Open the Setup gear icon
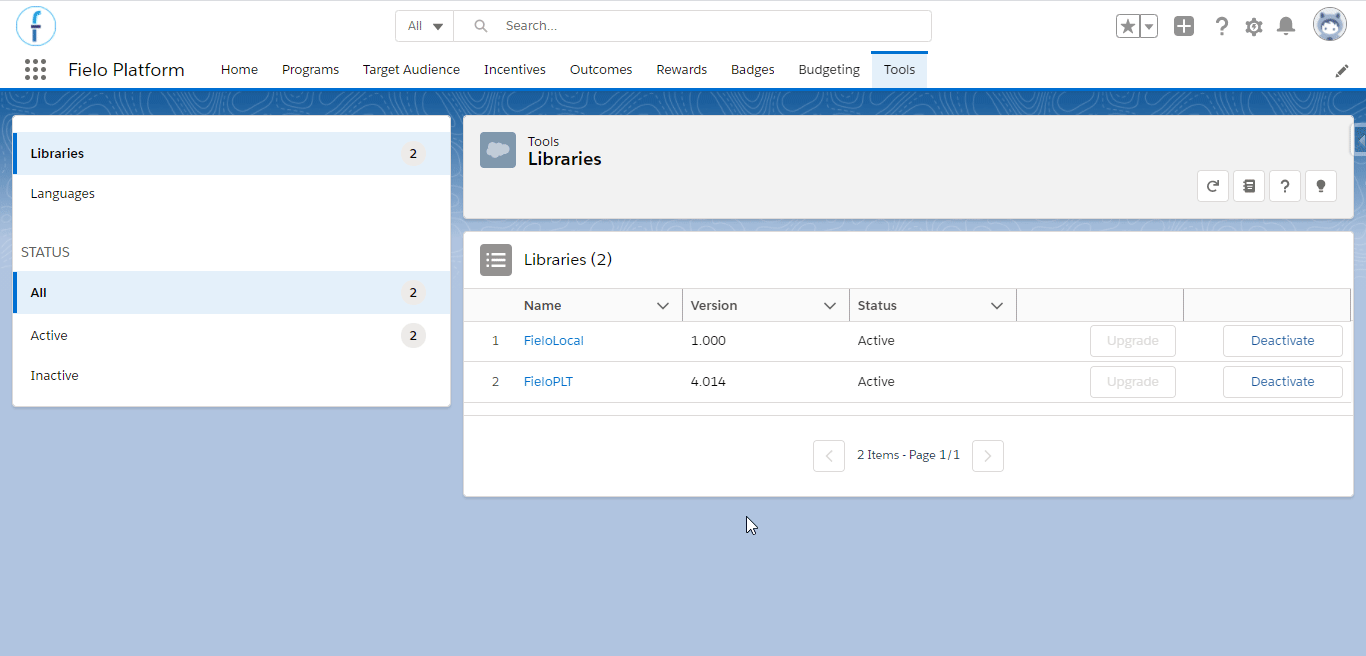The height and width of the screenshot is (656, 1366). coord(1254,26)
